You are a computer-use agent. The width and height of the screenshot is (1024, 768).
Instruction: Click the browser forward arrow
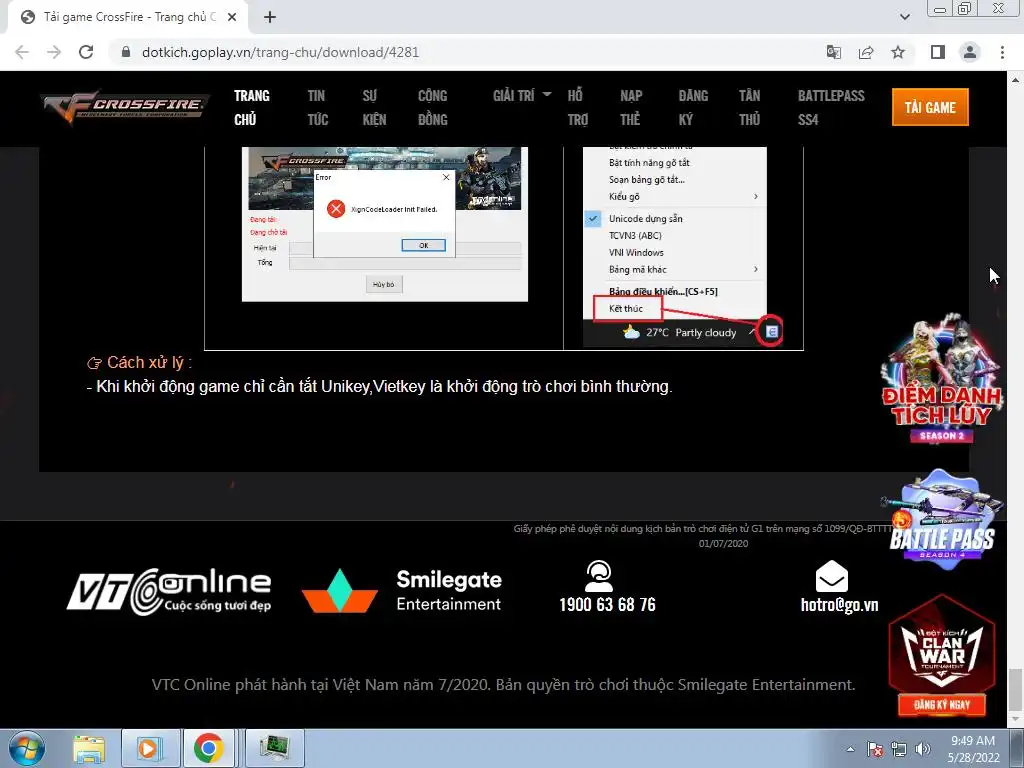54,52
